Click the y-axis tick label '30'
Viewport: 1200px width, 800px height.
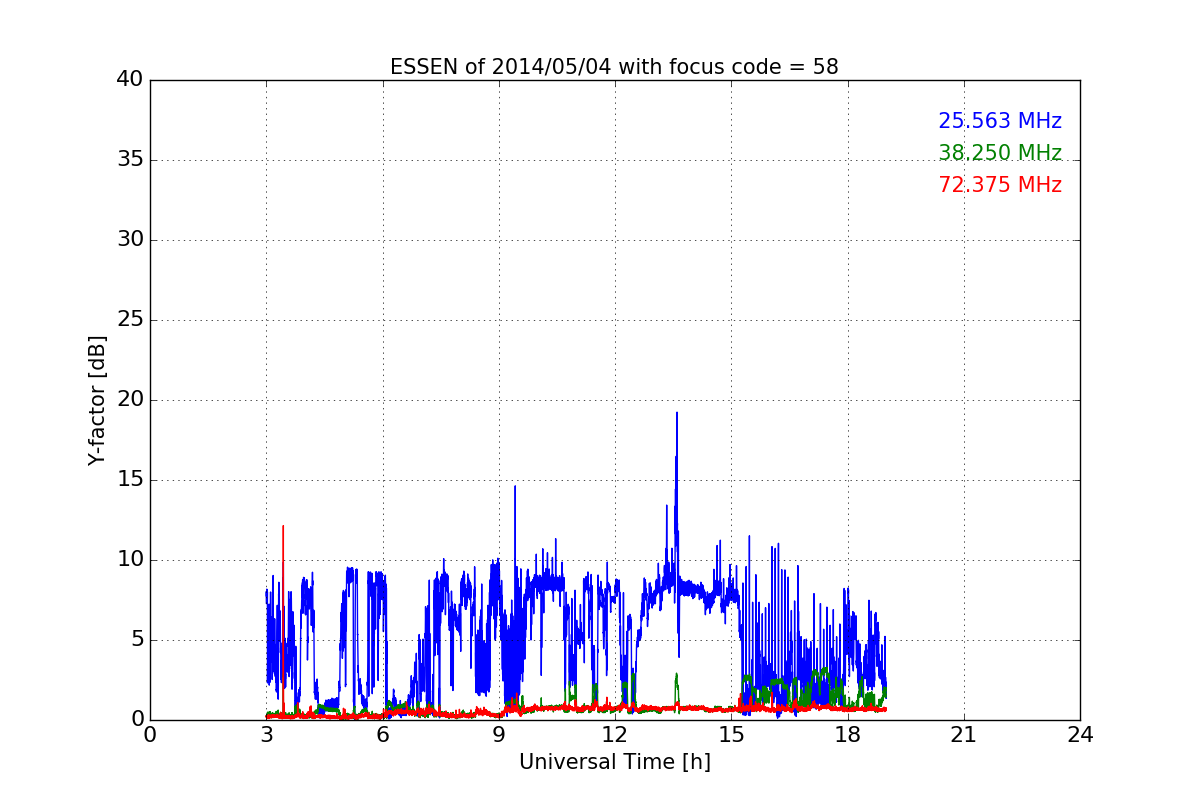coord(130,240)
